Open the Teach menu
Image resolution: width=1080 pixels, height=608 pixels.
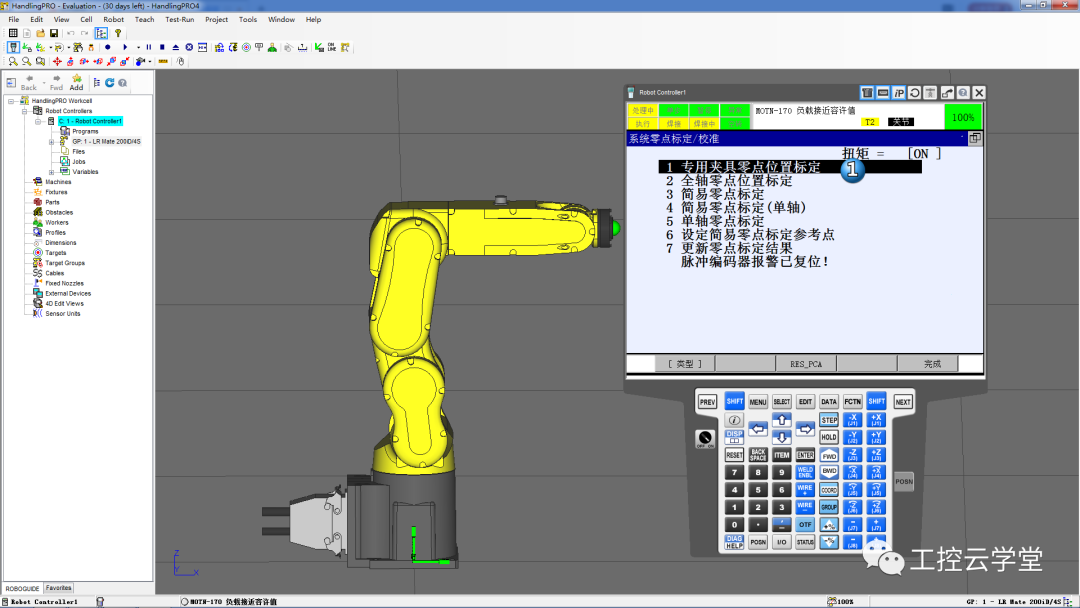[144, 19]
